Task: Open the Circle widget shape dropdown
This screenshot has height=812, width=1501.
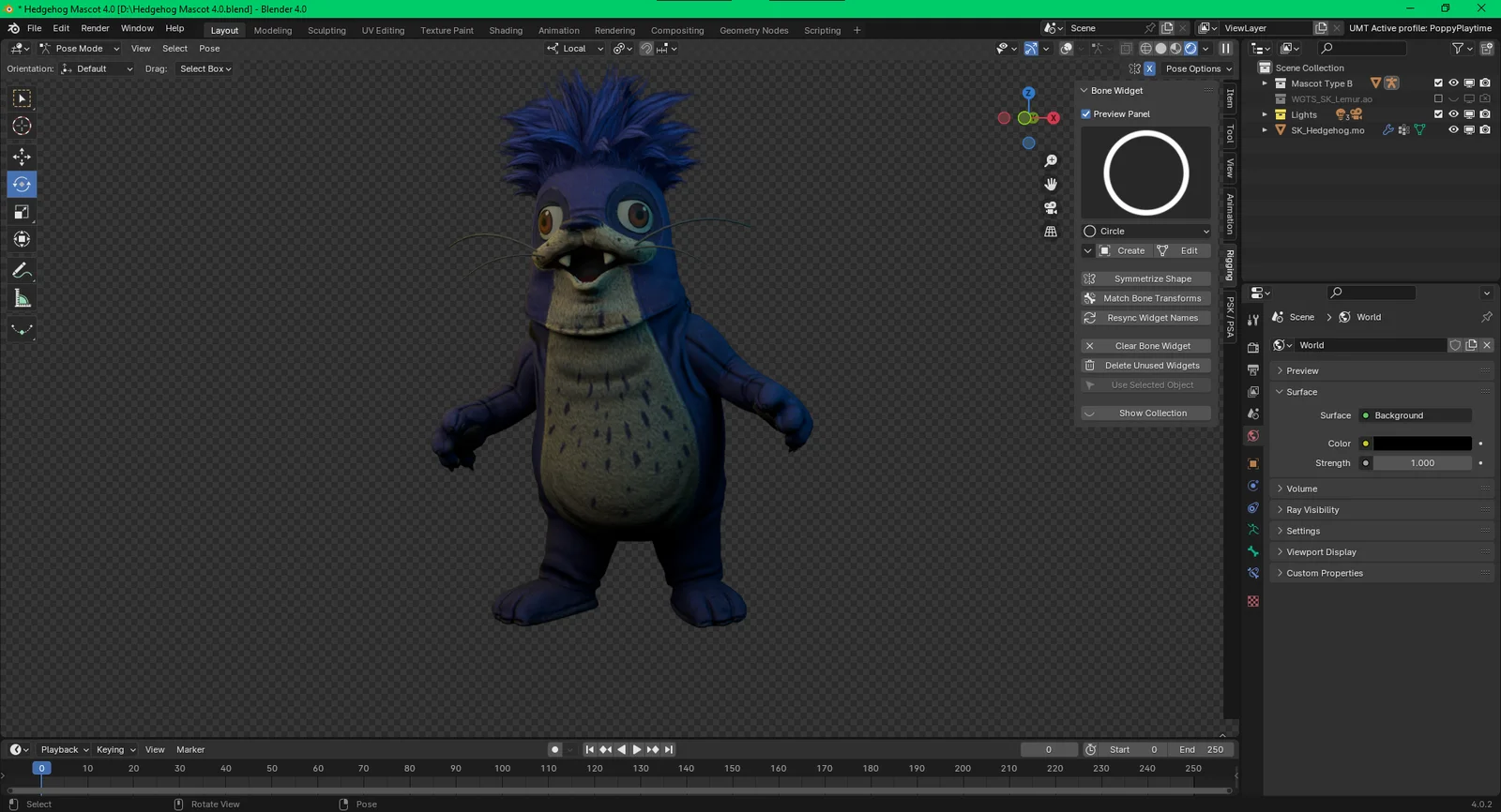Action: pos(1146,231)
